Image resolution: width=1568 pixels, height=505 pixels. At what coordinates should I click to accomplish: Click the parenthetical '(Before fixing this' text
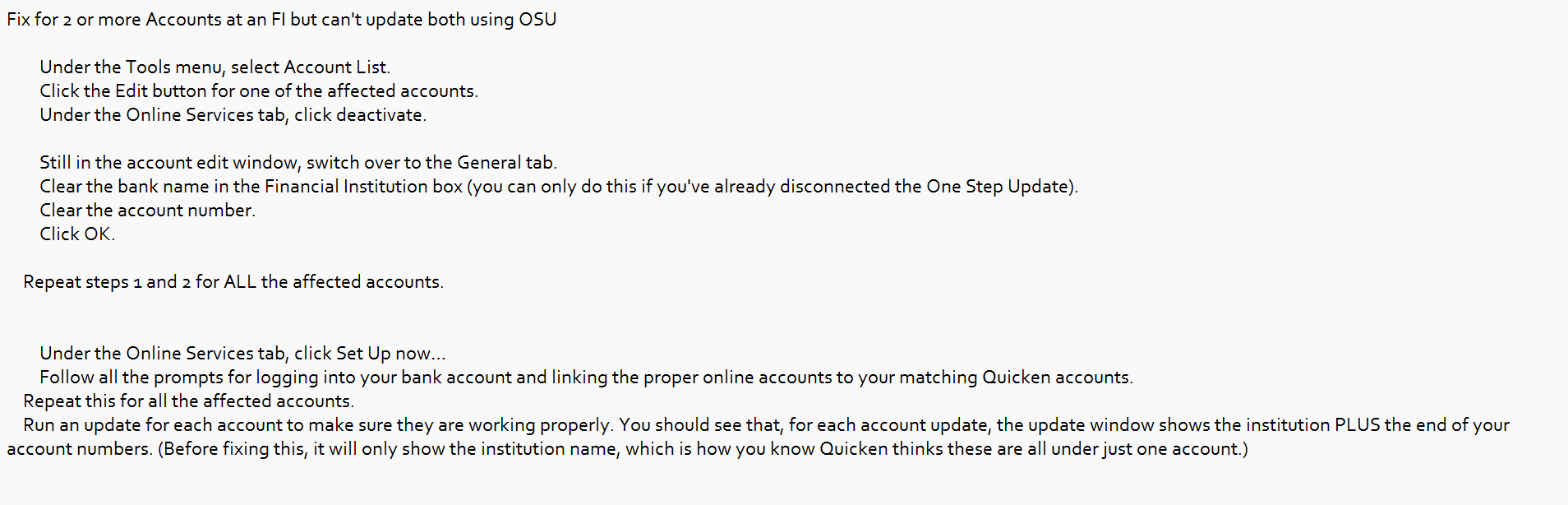click(x=703, y=449)
